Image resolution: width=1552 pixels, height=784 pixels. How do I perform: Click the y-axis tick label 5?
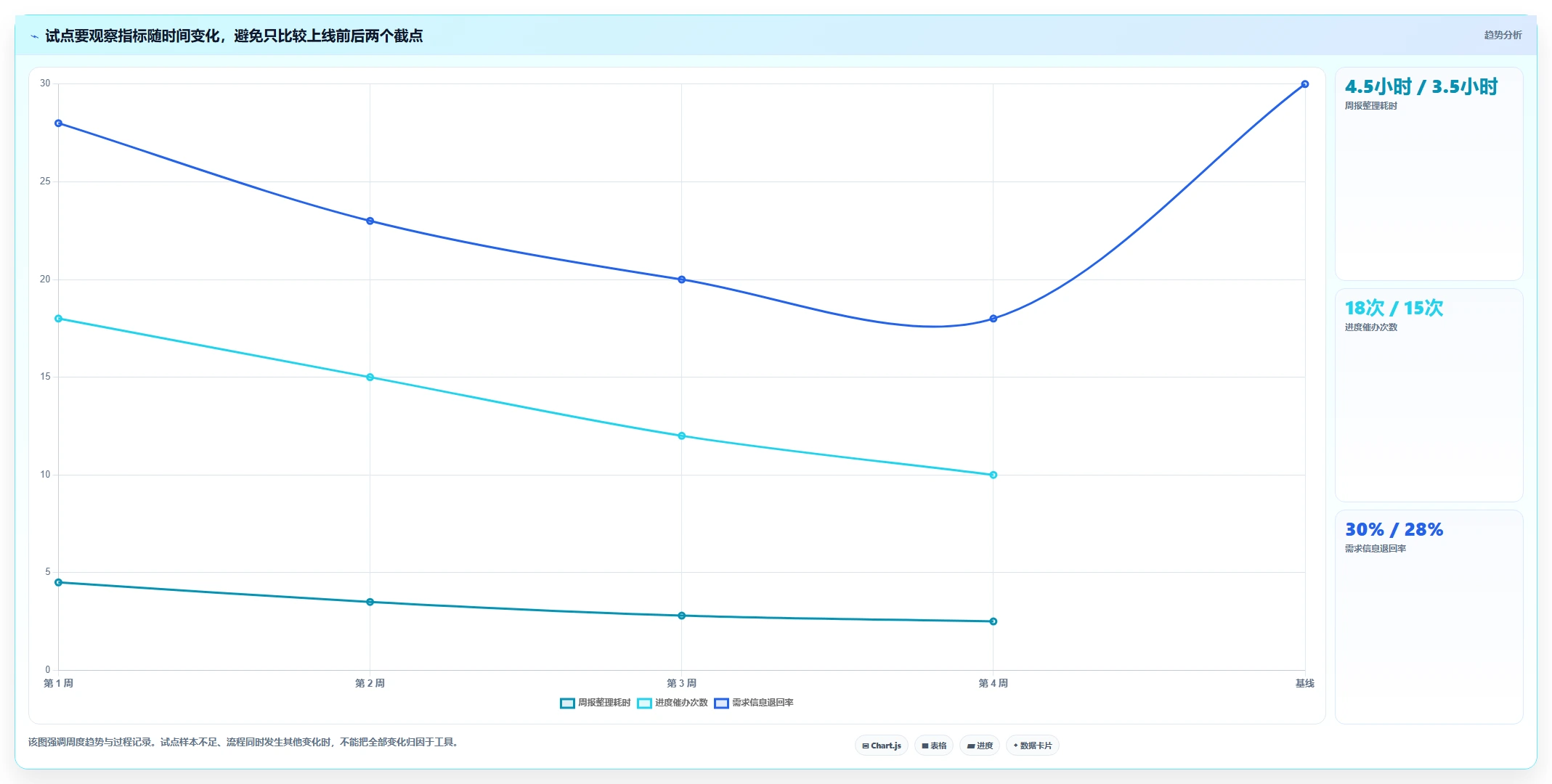point(48,572)
